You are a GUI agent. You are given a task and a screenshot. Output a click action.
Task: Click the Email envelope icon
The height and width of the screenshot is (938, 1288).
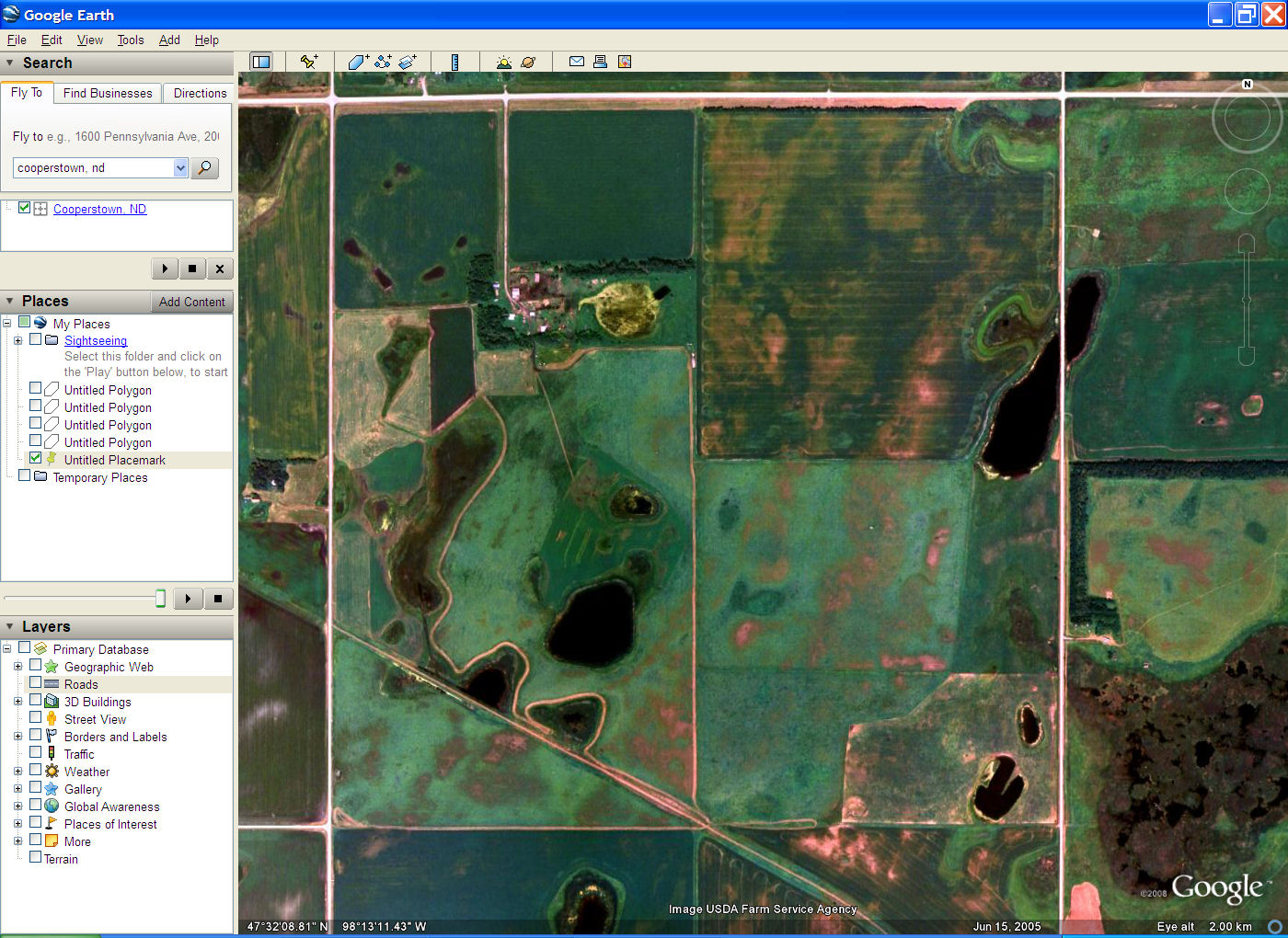(577, 62)
